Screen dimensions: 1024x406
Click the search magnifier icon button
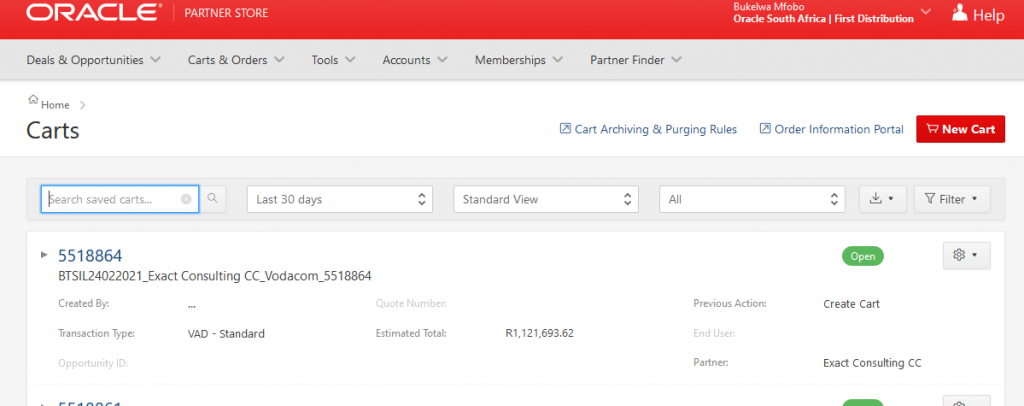(x=214, y=199)
